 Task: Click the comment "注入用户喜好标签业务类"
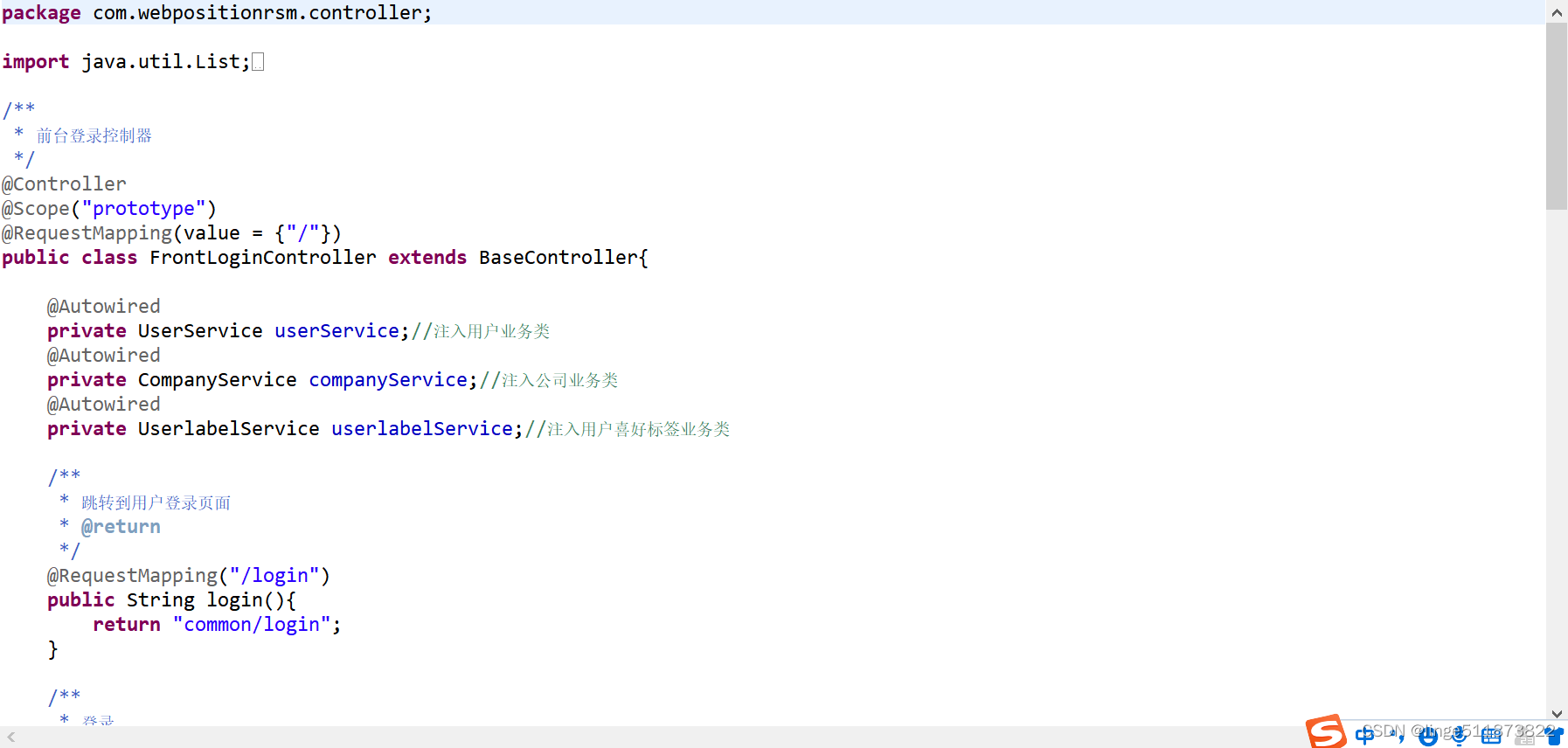(x=639, y=429)
